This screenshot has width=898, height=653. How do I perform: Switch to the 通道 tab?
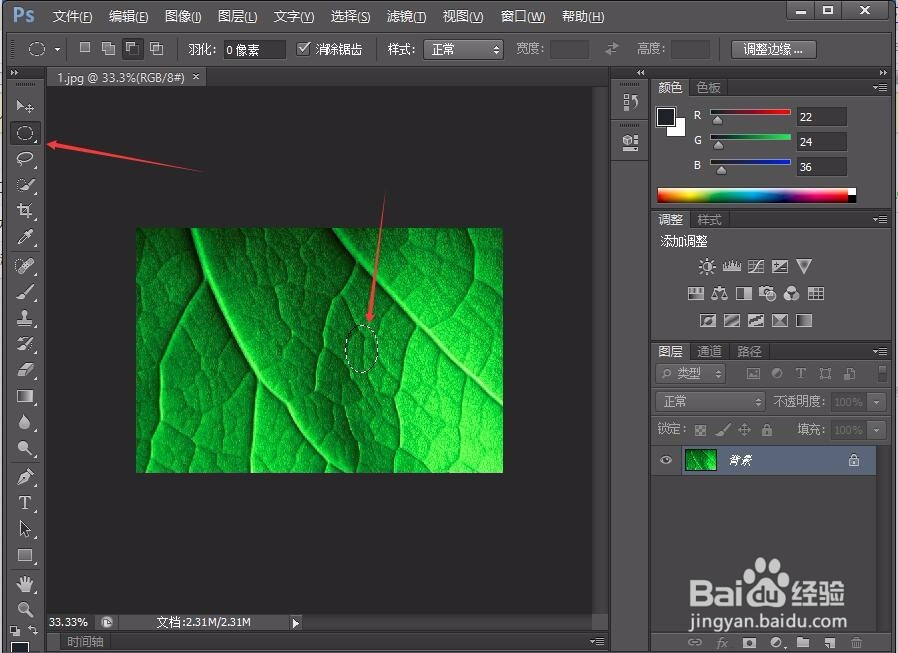(710, 352)
